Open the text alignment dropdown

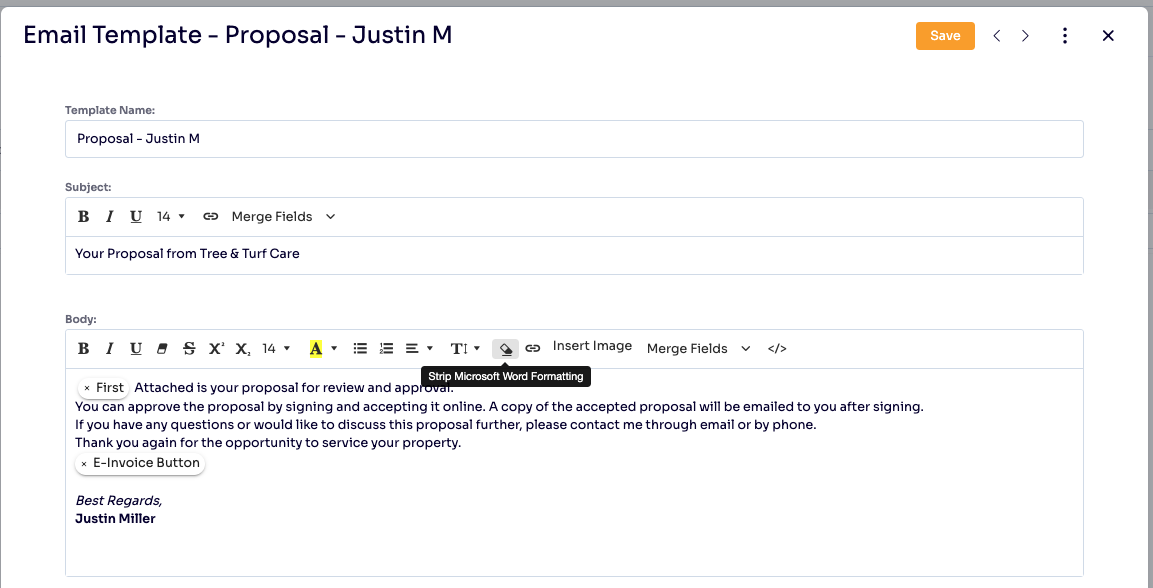click(x=417, y=348)
